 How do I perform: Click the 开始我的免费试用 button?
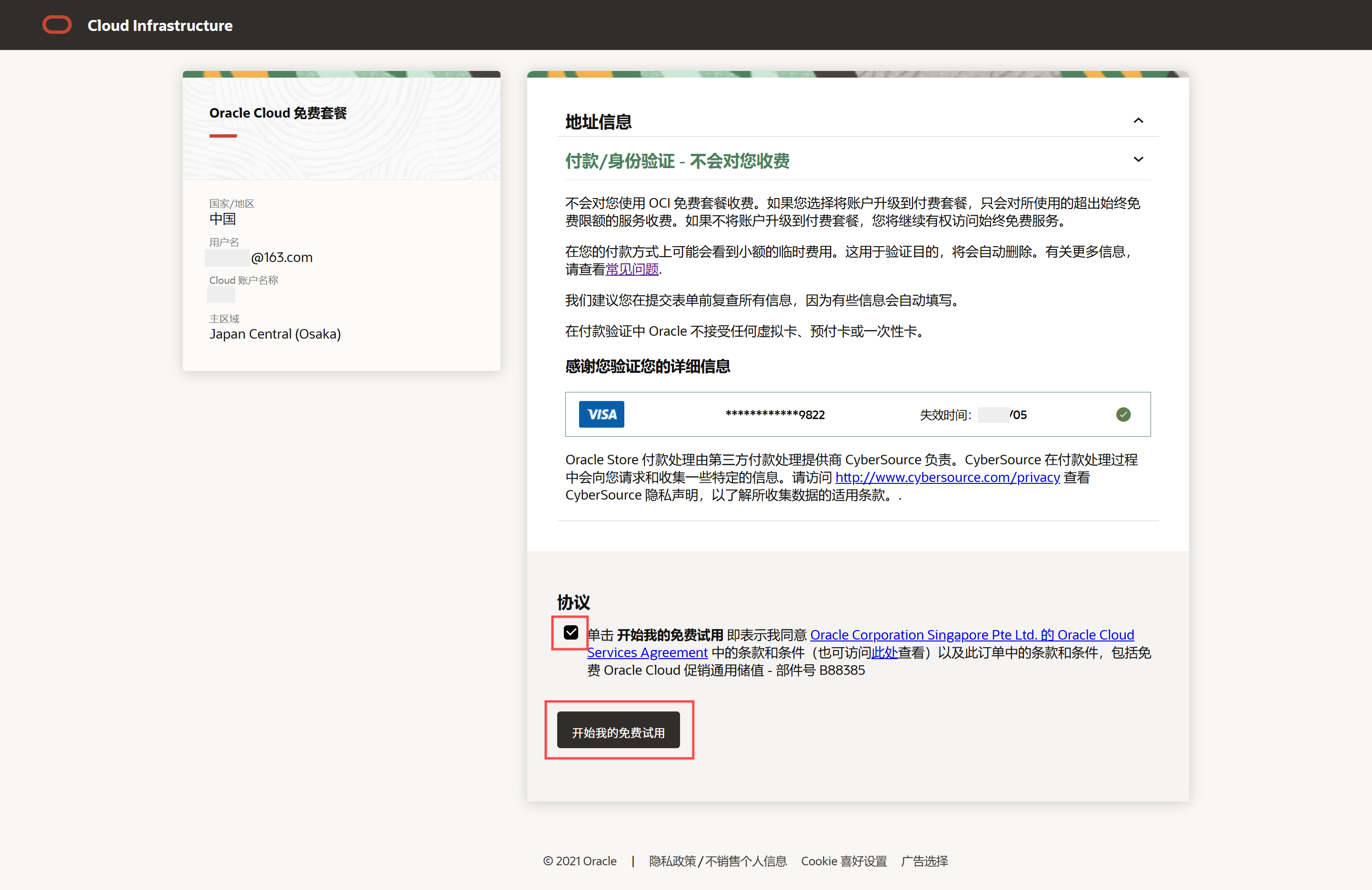[618, 730]
